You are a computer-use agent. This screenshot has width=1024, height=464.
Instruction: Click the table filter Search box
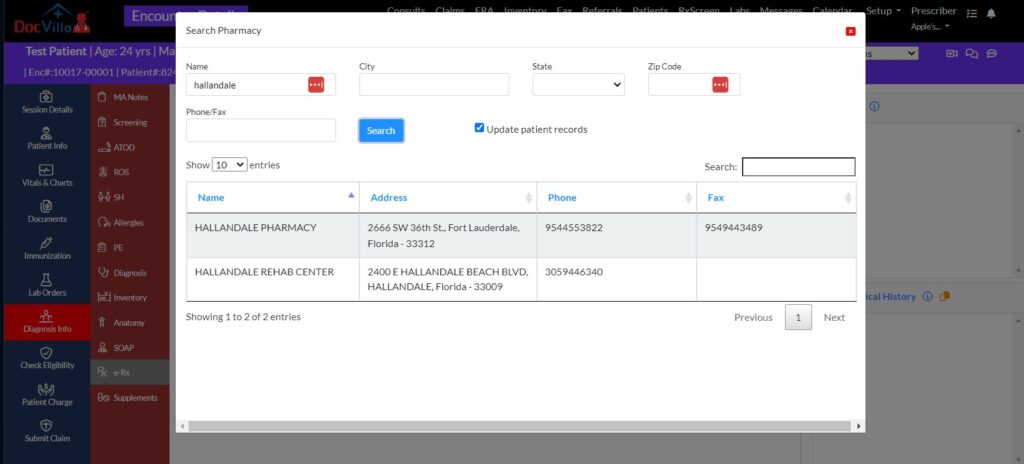798,167
